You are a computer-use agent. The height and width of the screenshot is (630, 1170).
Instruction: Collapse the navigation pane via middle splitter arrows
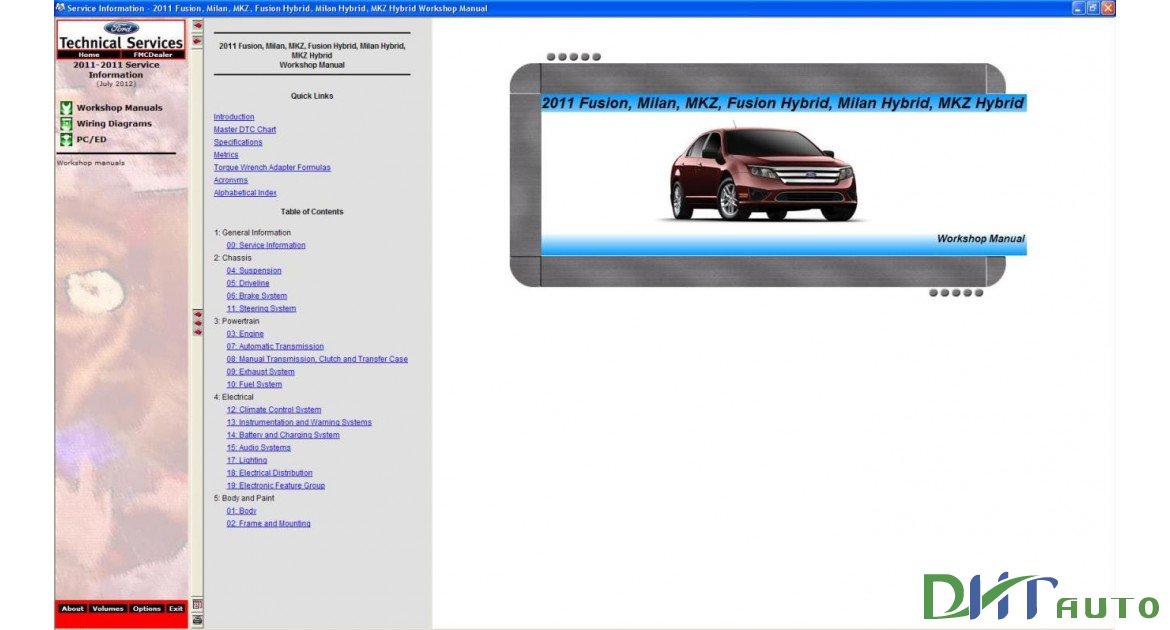tap(196, 322)
